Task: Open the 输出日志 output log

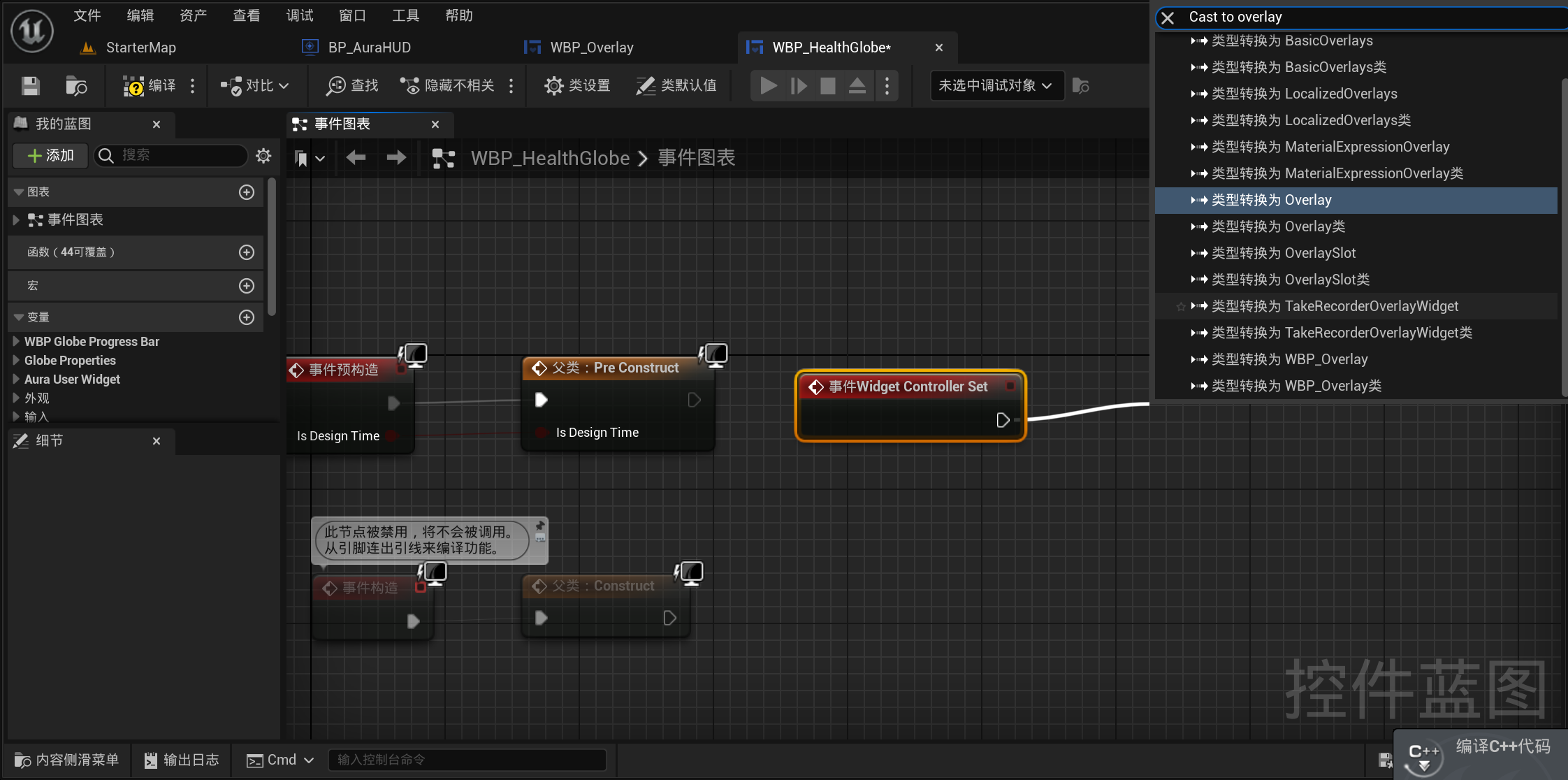Action: [x=182, y=760]
